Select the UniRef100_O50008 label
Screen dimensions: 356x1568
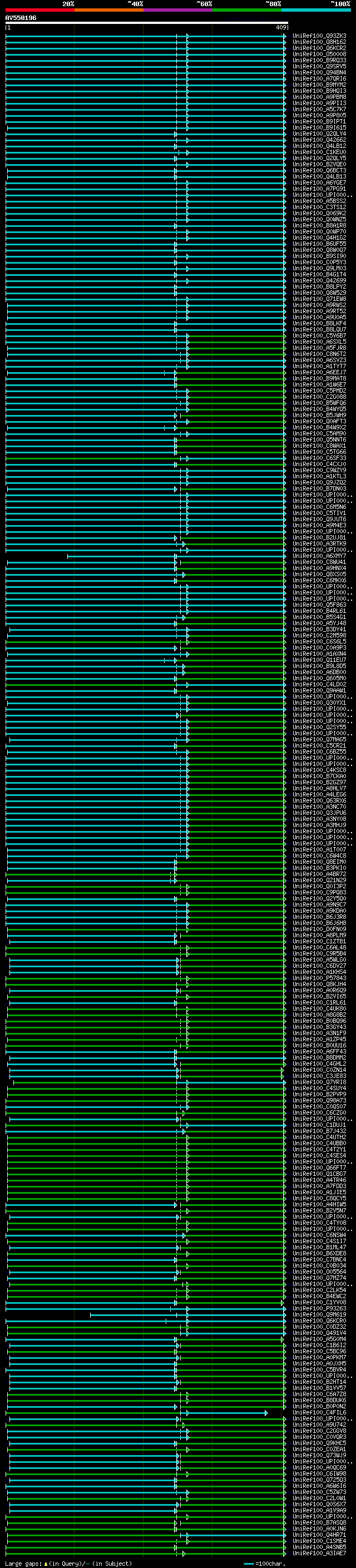click(x=319, y=54)
